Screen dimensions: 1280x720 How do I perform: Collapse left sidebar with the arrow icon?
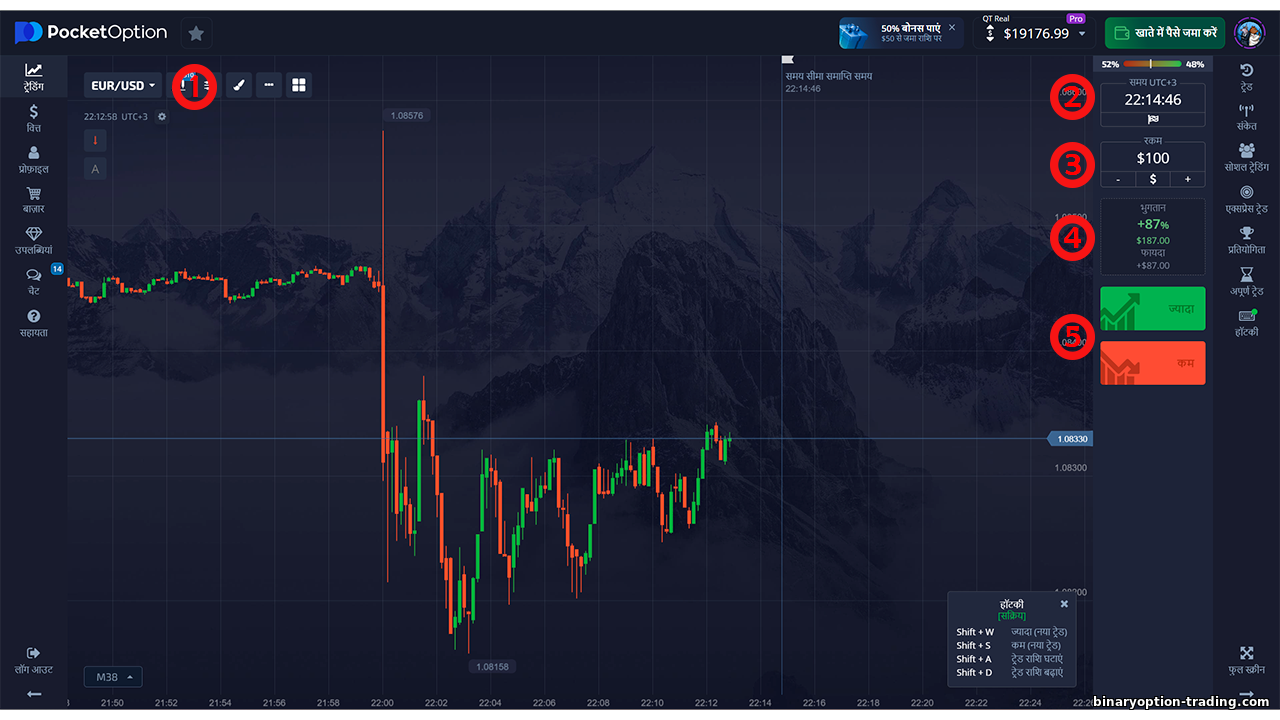pos(34,694)
